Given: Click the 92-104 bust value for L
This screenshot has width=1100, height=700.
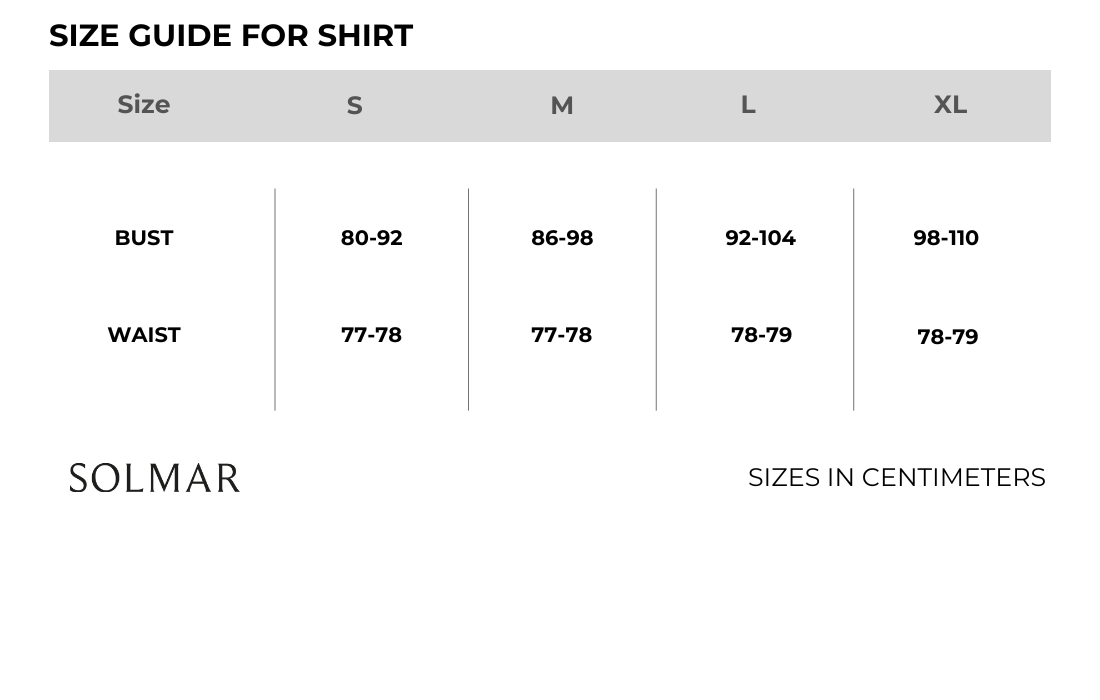Looking at the screenshot, I should tap(760, 238).
